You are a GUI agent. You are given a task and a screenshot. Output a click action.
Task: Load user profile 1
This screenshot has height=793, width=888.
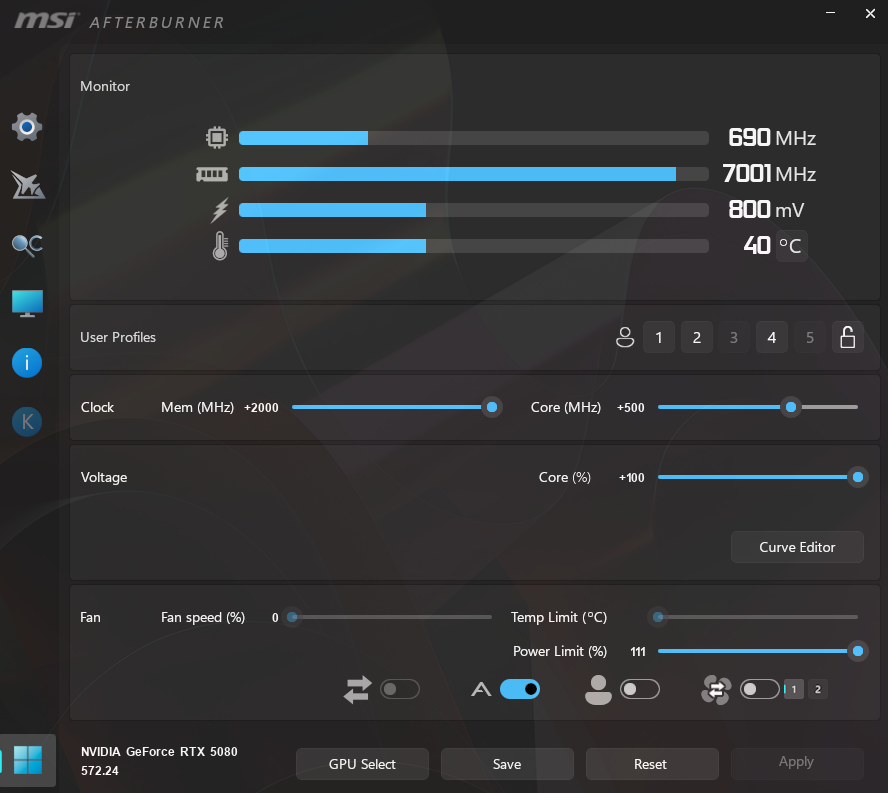659,338
